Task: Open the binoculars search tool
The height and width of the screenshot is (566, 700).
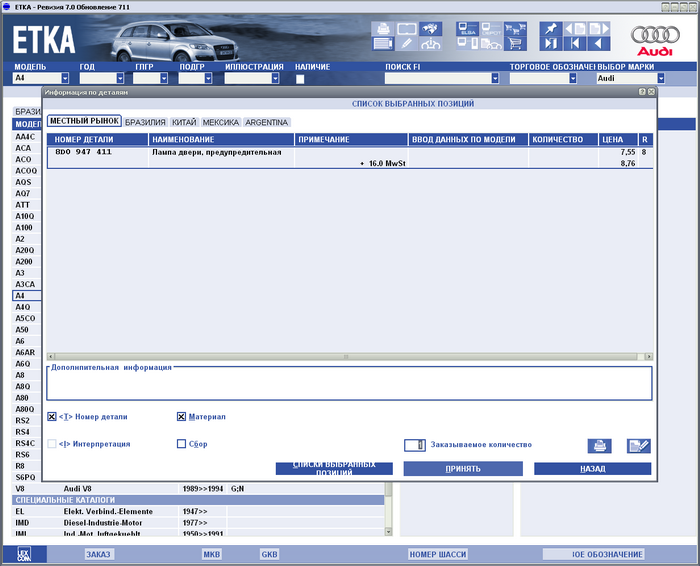Action: click(430, 29)
